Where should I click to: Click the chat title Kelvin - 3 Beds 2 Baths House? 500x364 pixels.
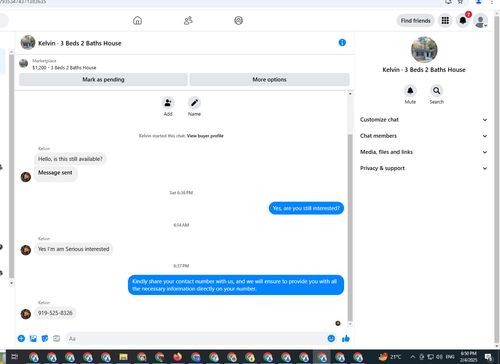[80, 43]
